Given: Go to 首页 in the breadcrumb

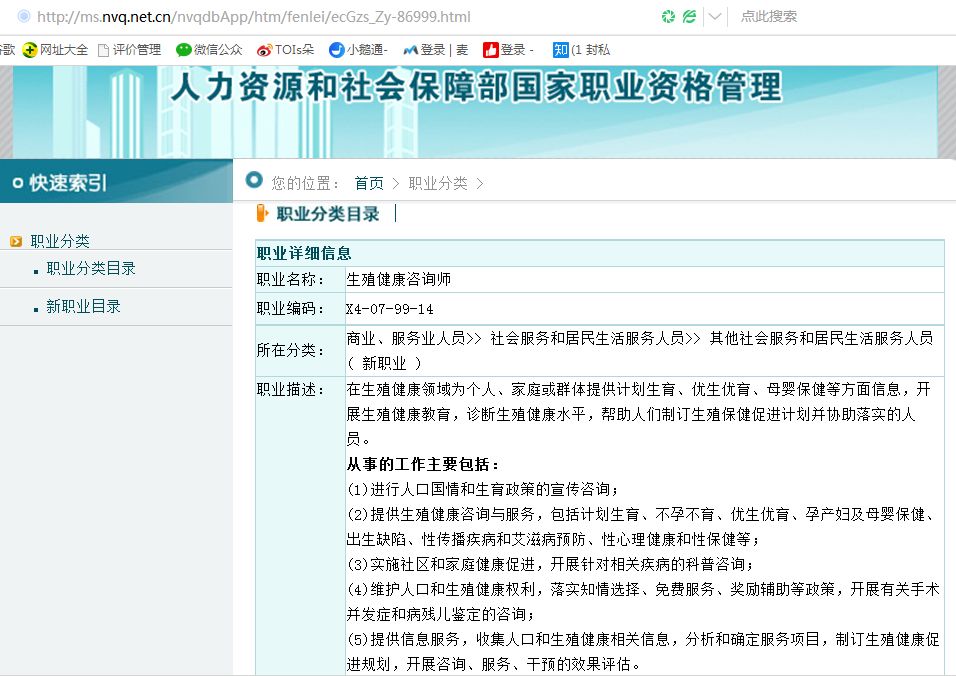Looking at the screenshot, I should point(368,183).
